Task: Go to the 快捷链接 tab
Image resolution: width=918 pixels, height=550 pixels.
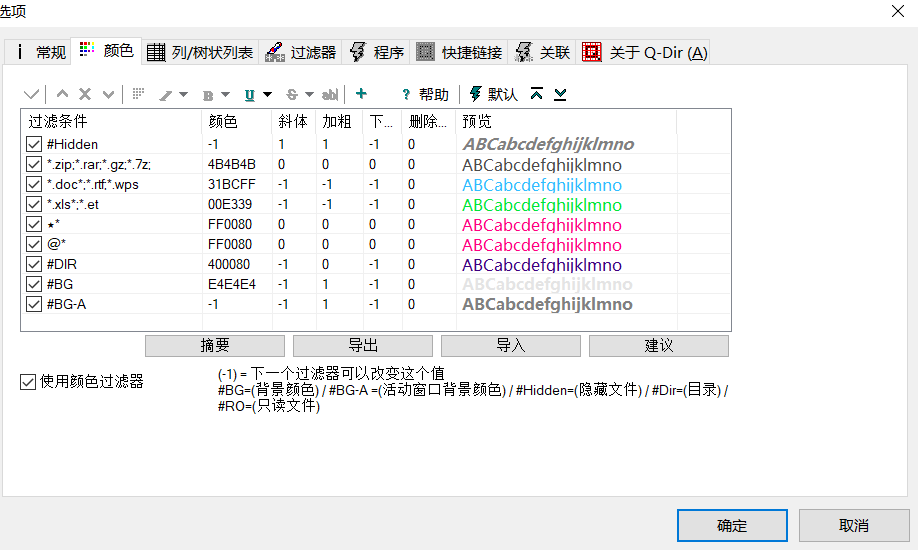Action: [x=459, y=52]
